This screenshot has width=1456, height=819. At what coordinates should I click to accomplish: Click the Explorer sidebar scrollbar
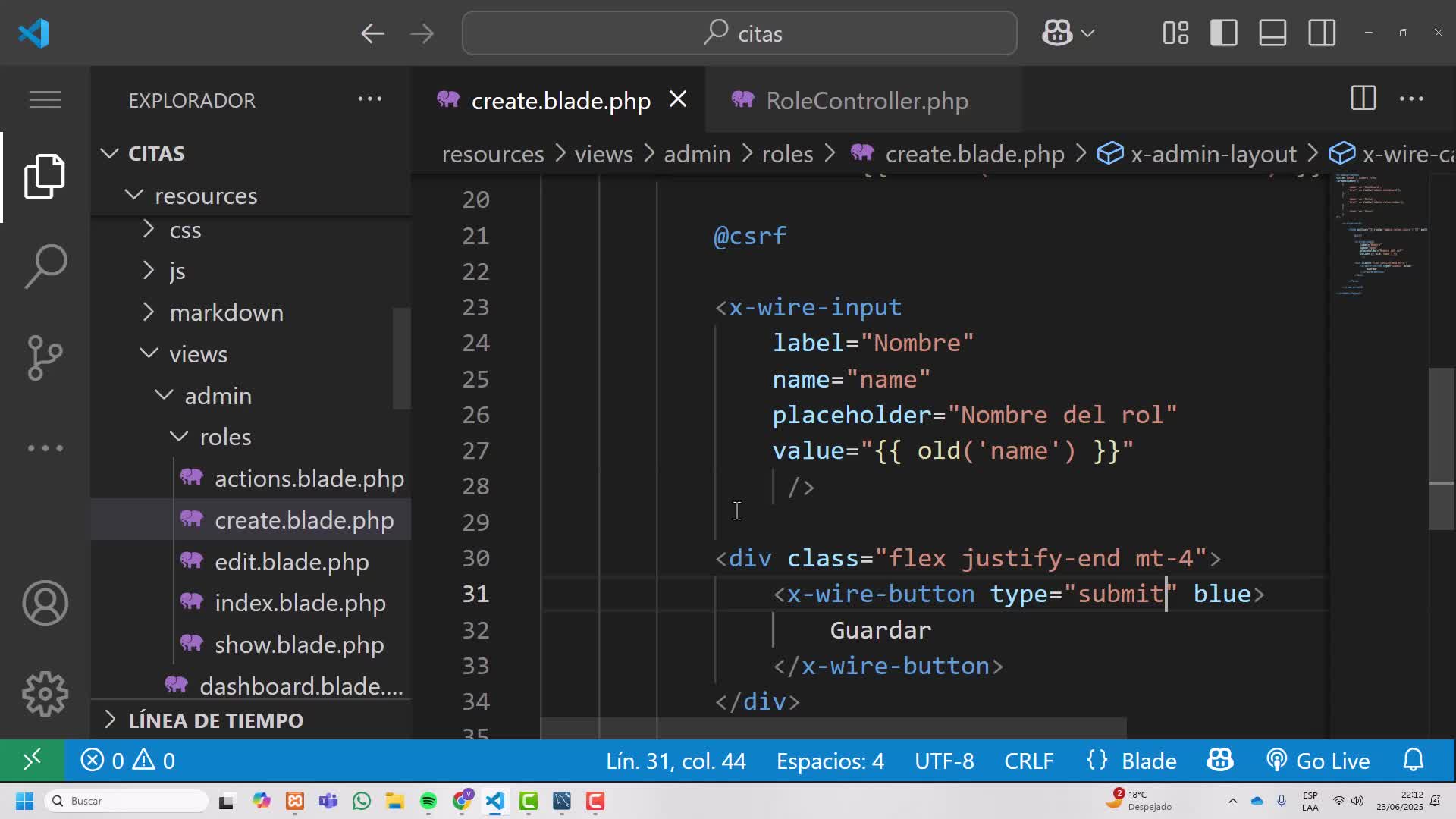click(x=402, y=359)
